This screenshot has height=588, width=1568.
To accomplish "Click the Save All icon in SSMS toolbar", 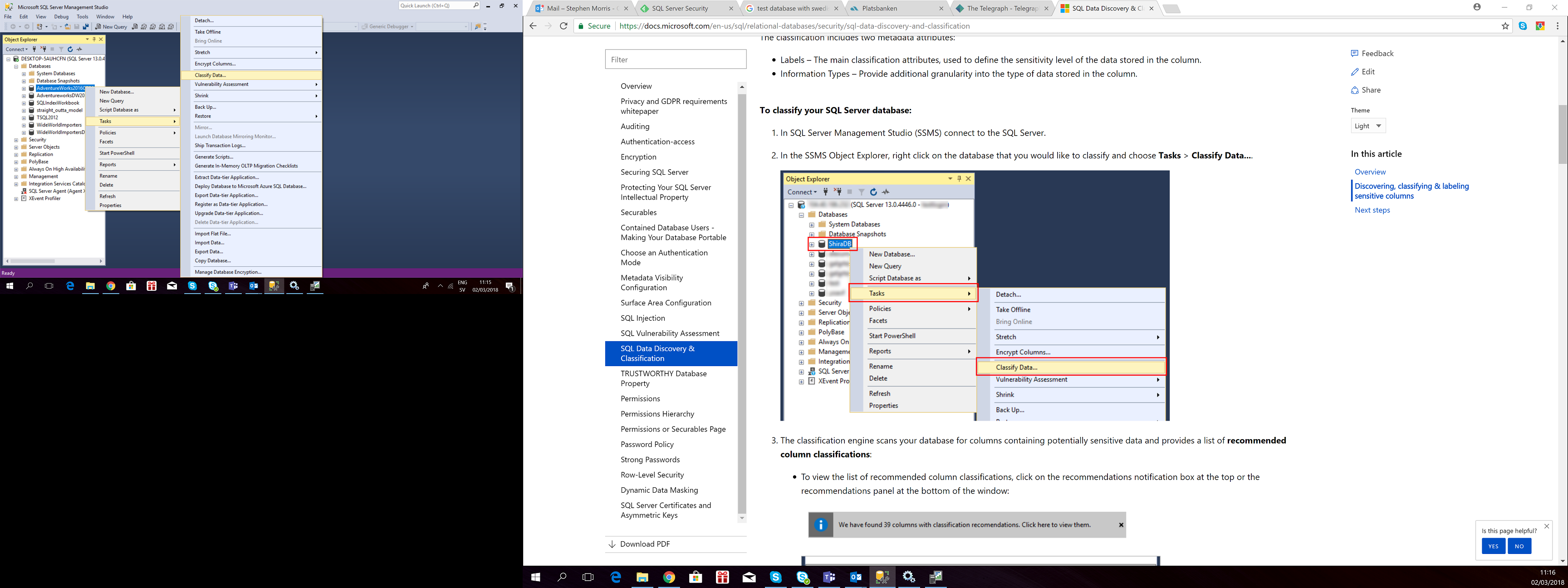I will coord(86,27).
